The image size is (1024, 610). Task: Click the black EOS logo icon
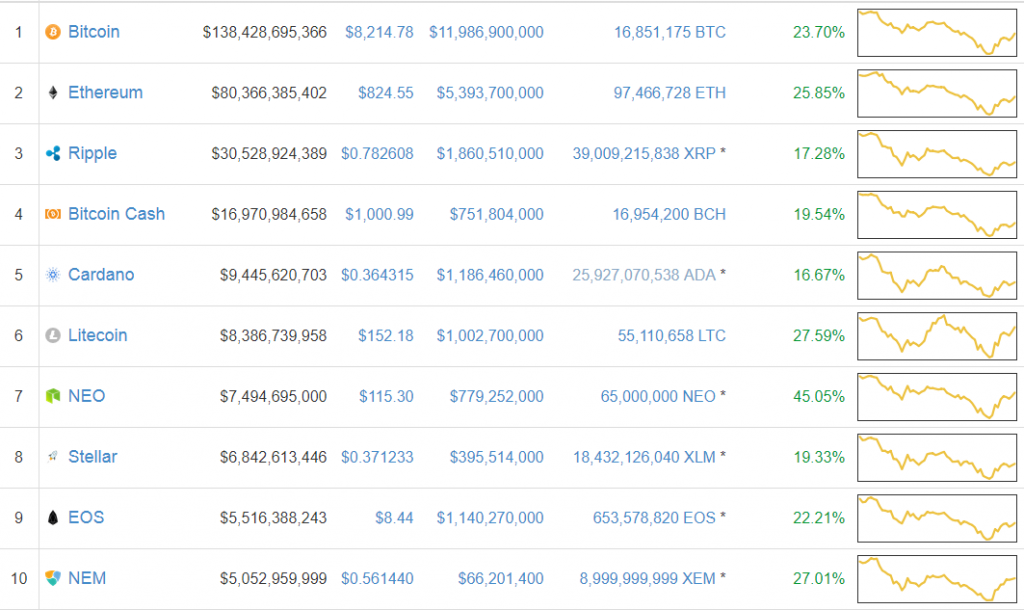[53, 517]
